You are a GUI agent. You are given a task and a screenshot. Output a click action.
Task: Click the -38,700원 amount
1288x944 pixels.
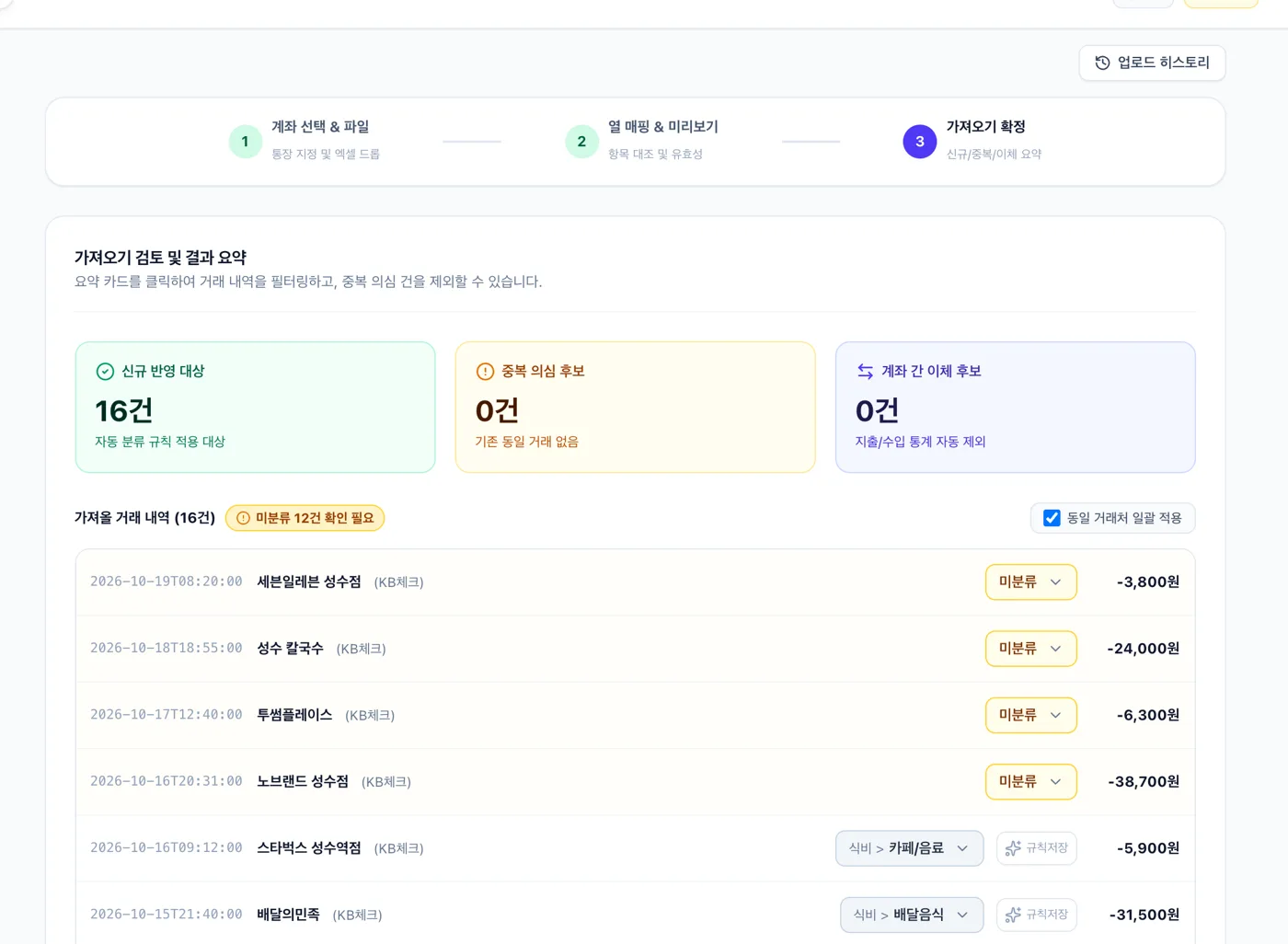(1144, 781)
